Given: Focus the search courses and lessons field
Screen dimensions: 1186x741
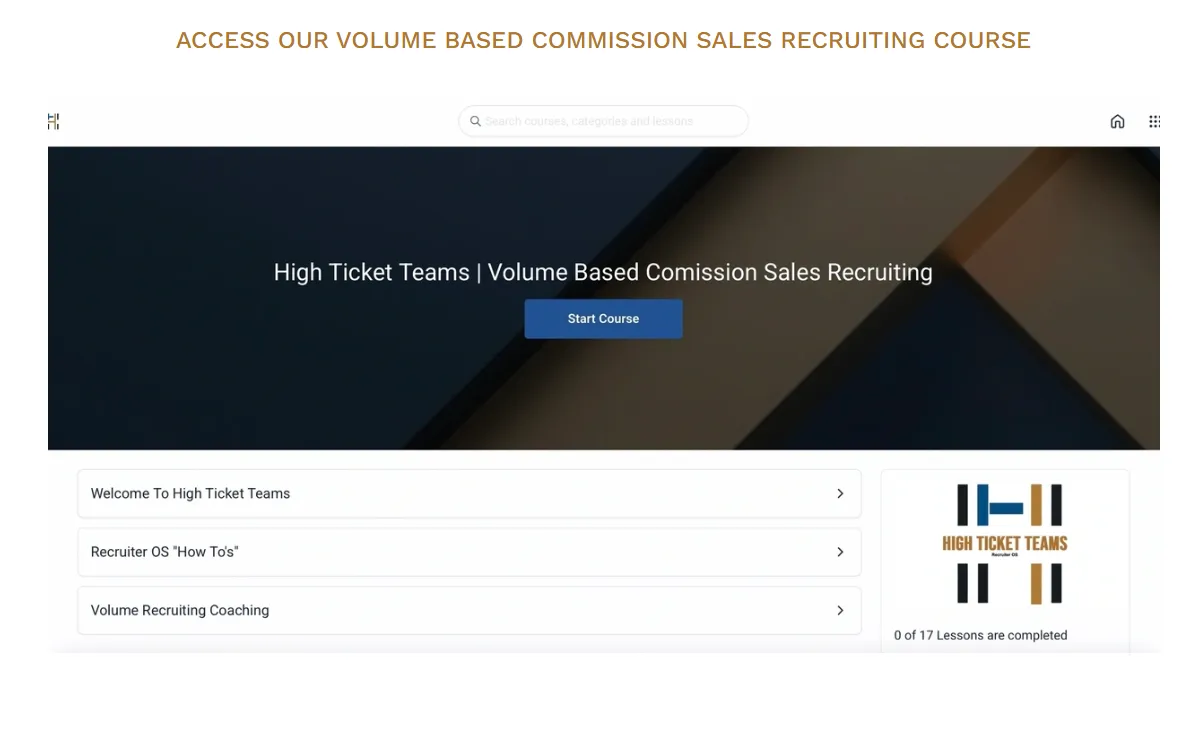Looking at the screenshot, I should [x=610, y=121].
